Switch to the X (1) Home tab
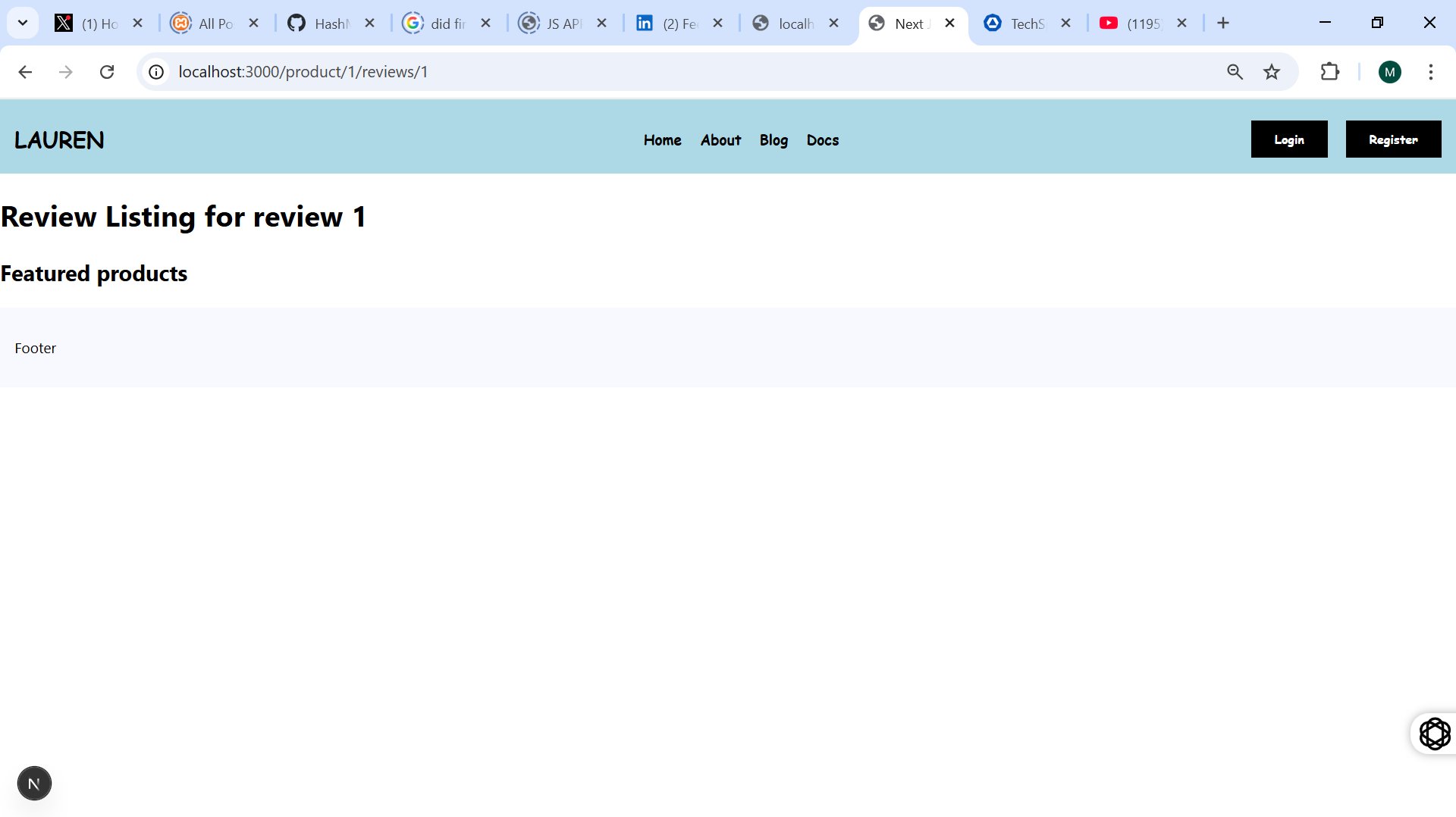Screen dimensions: 1456x817 click(x=99, y=23)
